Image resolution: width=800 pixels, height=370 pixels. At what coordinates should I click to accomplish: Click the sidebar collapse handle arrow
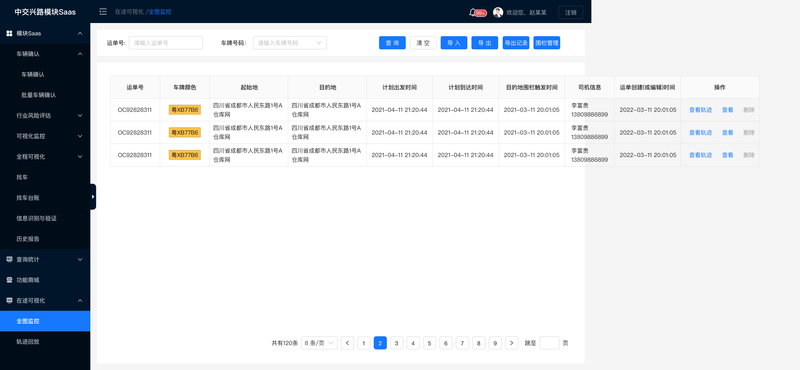pyautogui.click(x=93, y=196)
